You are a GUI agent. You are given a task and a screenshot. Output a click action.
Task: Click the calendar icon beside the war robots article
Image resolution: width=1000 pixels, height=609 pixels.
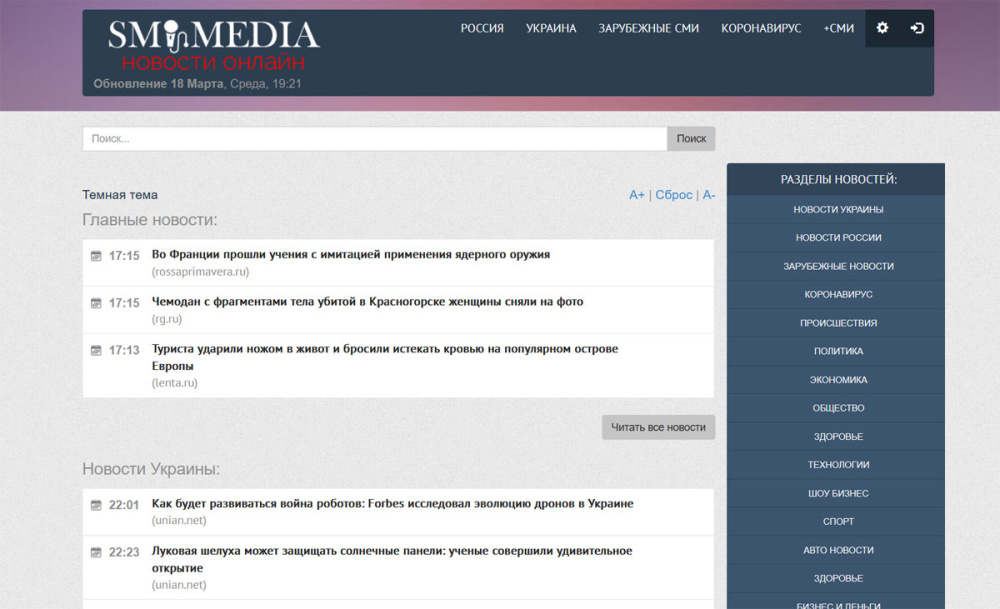pos(94,503)
